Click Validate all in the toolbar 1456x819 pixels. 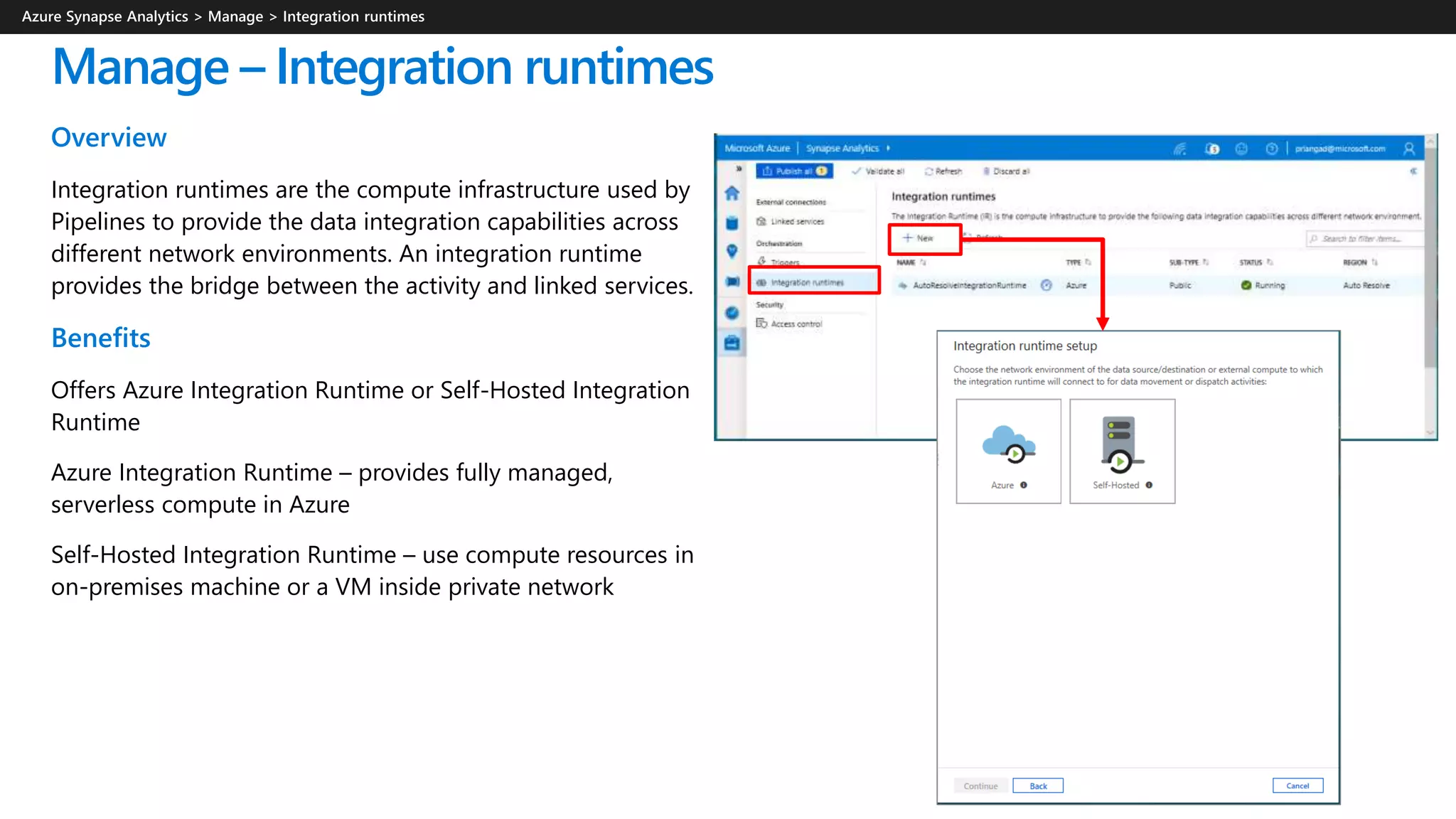878,171
